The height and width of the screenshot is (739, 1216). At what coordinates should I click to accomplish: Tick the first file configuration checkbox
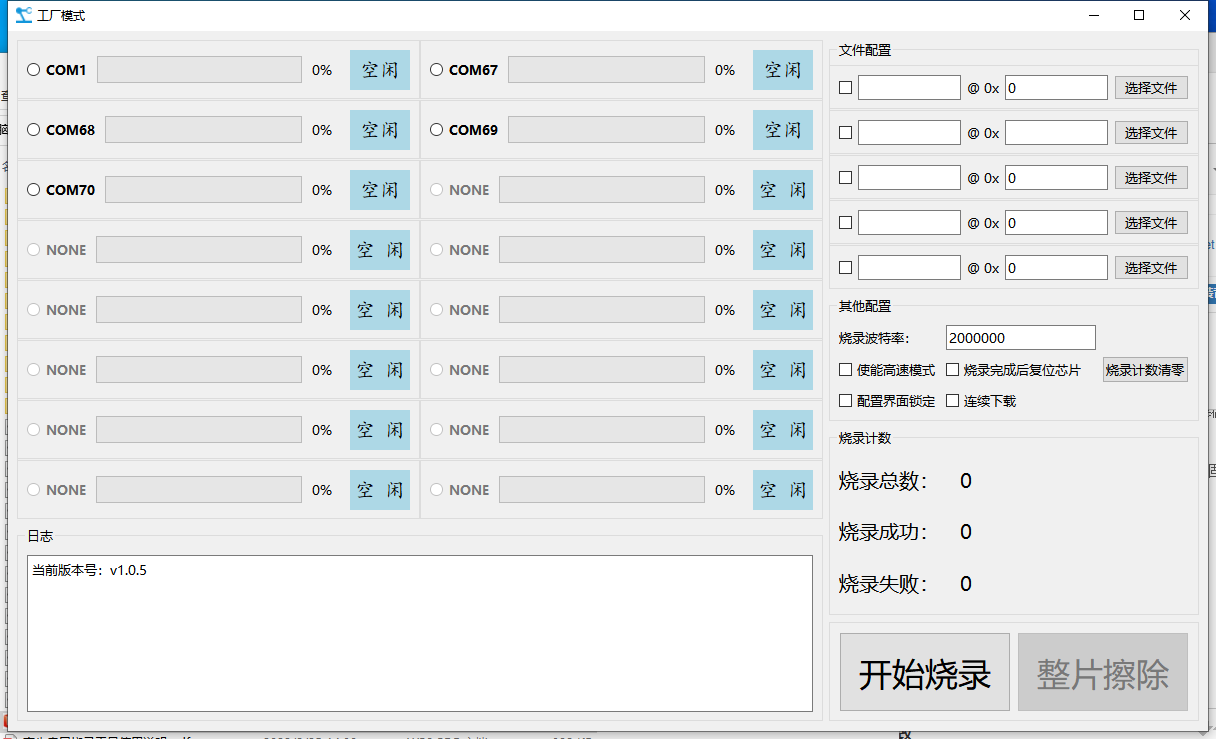846,88
